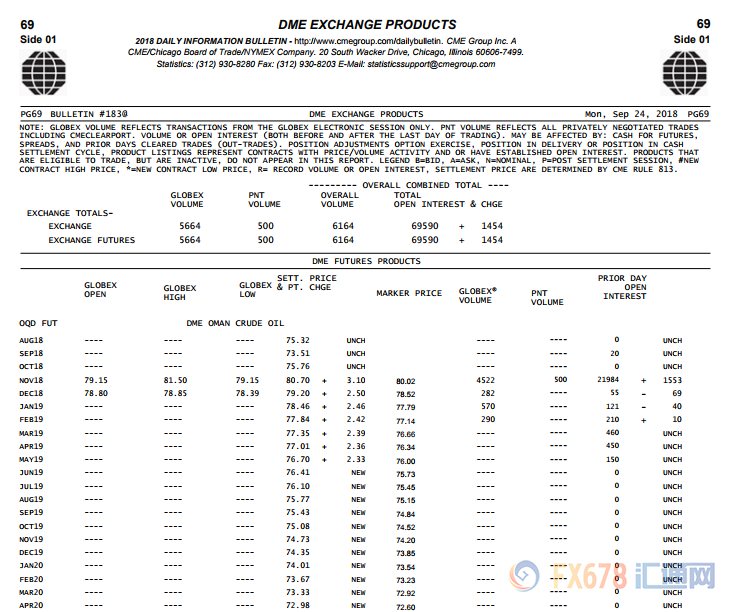Click the PRIOR DAY OPEN INTEREST header

[x=622, y=287]
